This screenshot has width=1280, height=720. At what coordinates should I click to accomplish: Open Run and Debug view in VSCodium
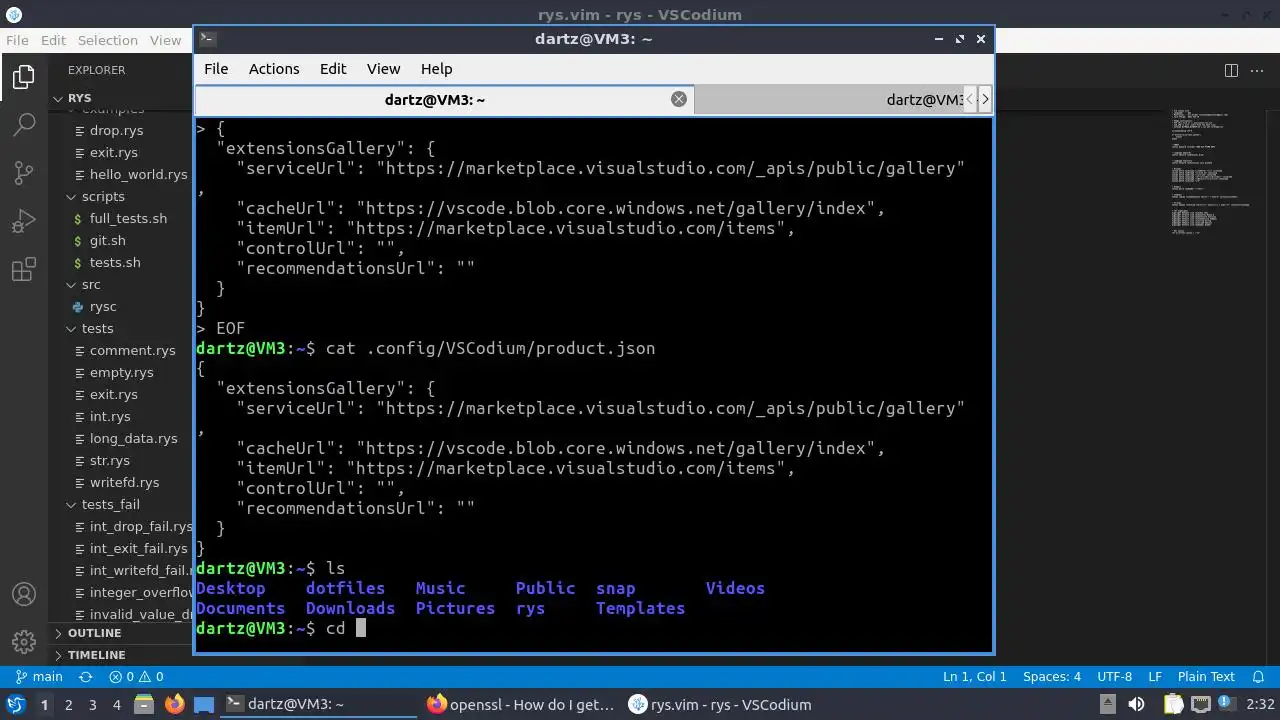[x=24, y=221]
